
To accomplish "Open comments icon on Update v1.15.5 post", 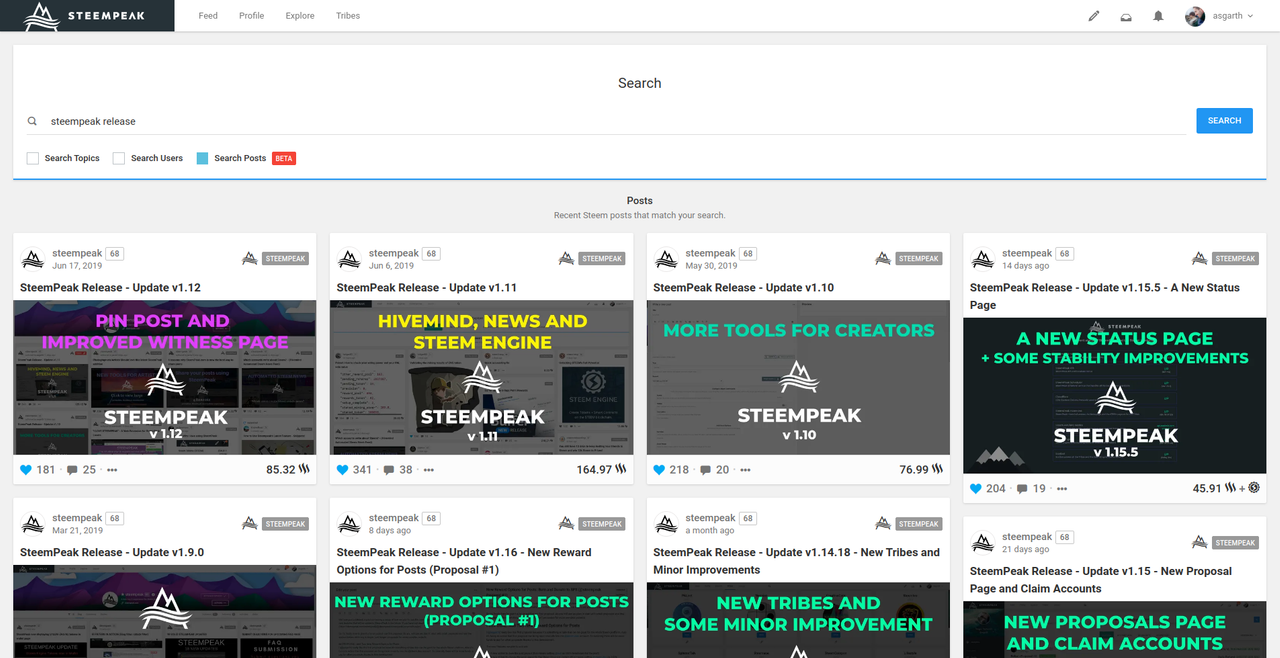I will point(1022,489).
